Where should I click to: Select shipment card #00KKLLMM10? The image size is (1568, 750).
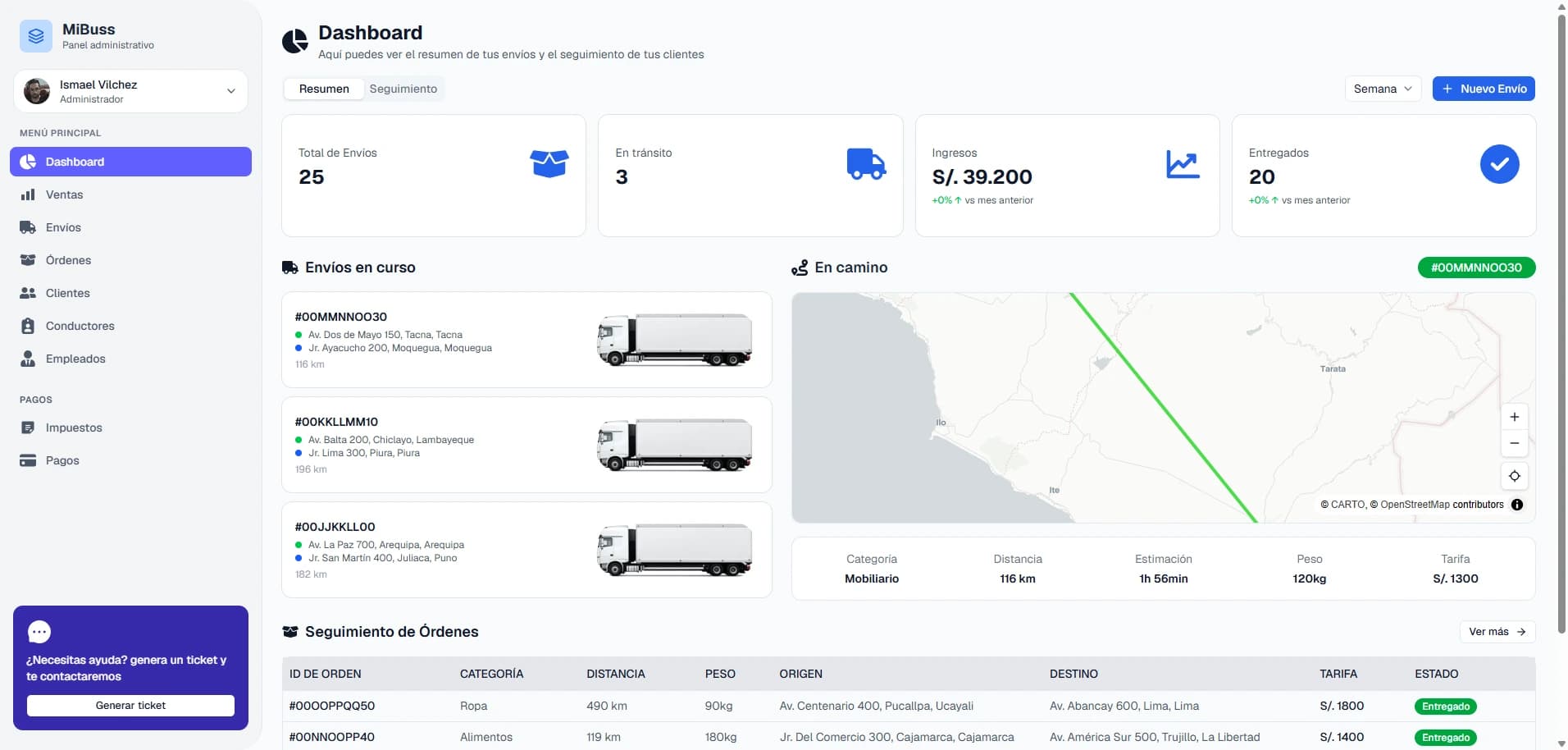pyautogui.click(x=526, y=445)
